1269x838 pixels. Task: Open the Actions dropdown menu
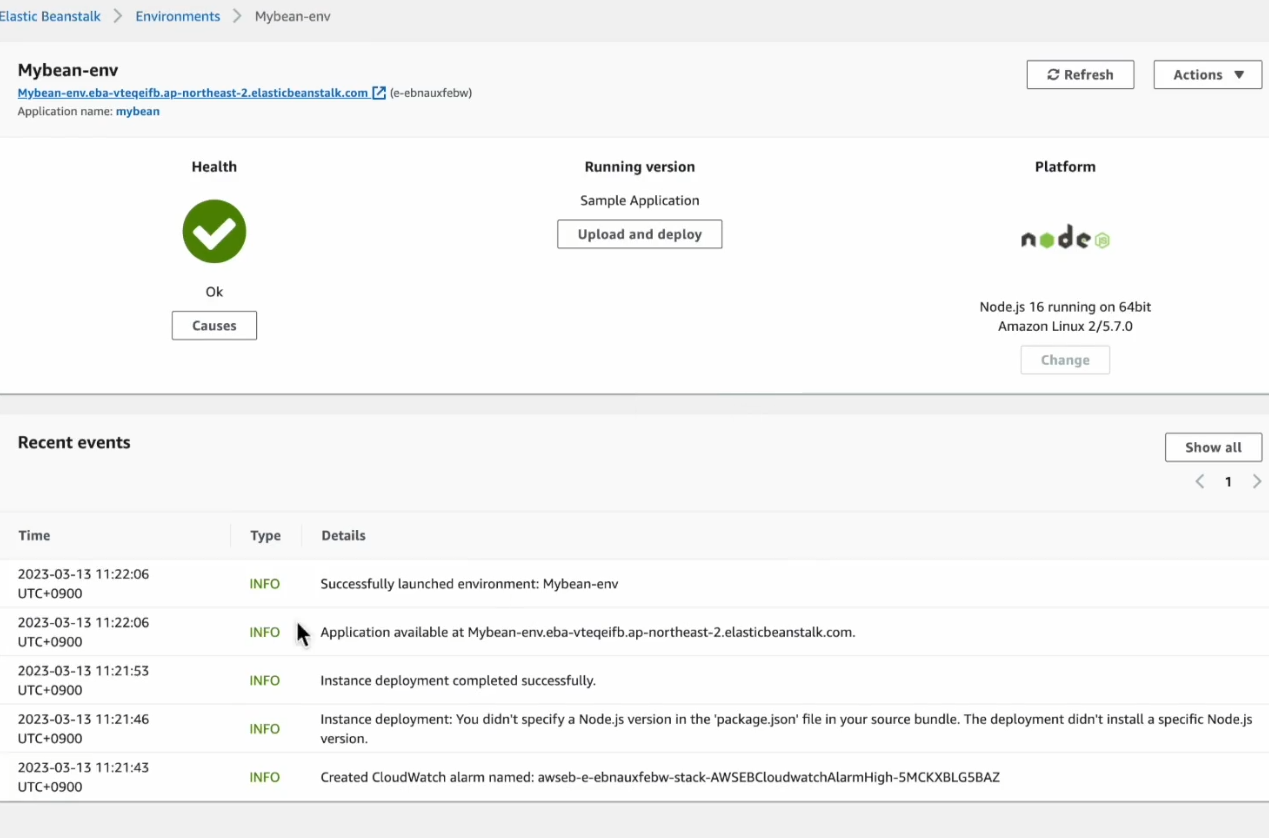1208,75
